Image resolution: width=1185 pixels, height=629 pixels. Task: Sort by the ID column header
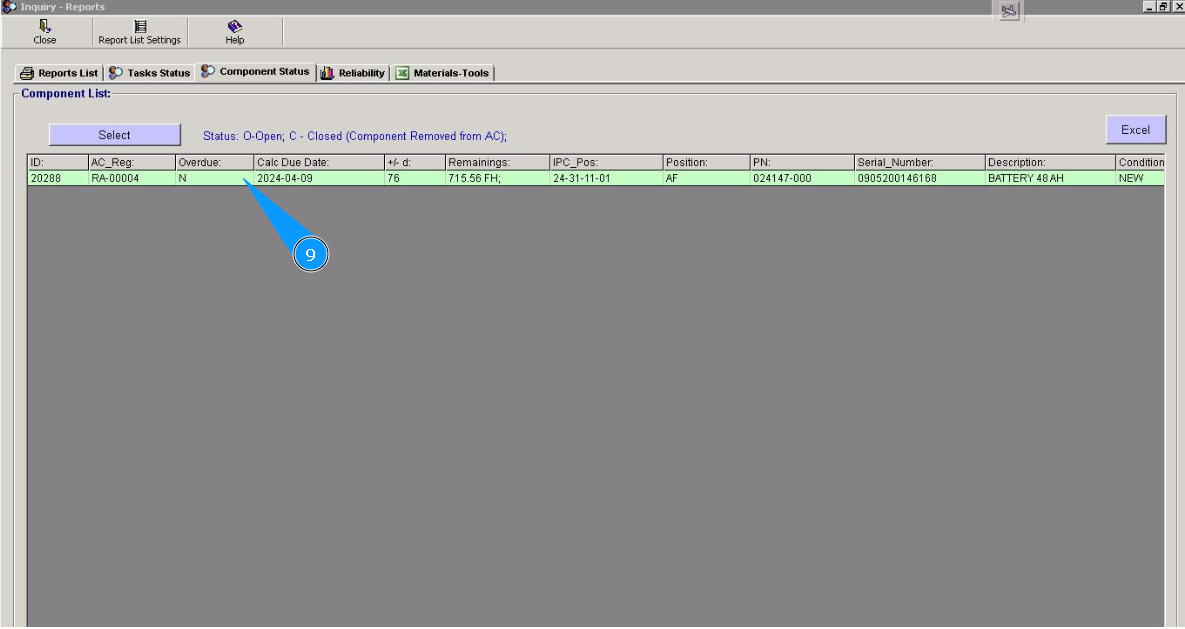tap(58, 163)
